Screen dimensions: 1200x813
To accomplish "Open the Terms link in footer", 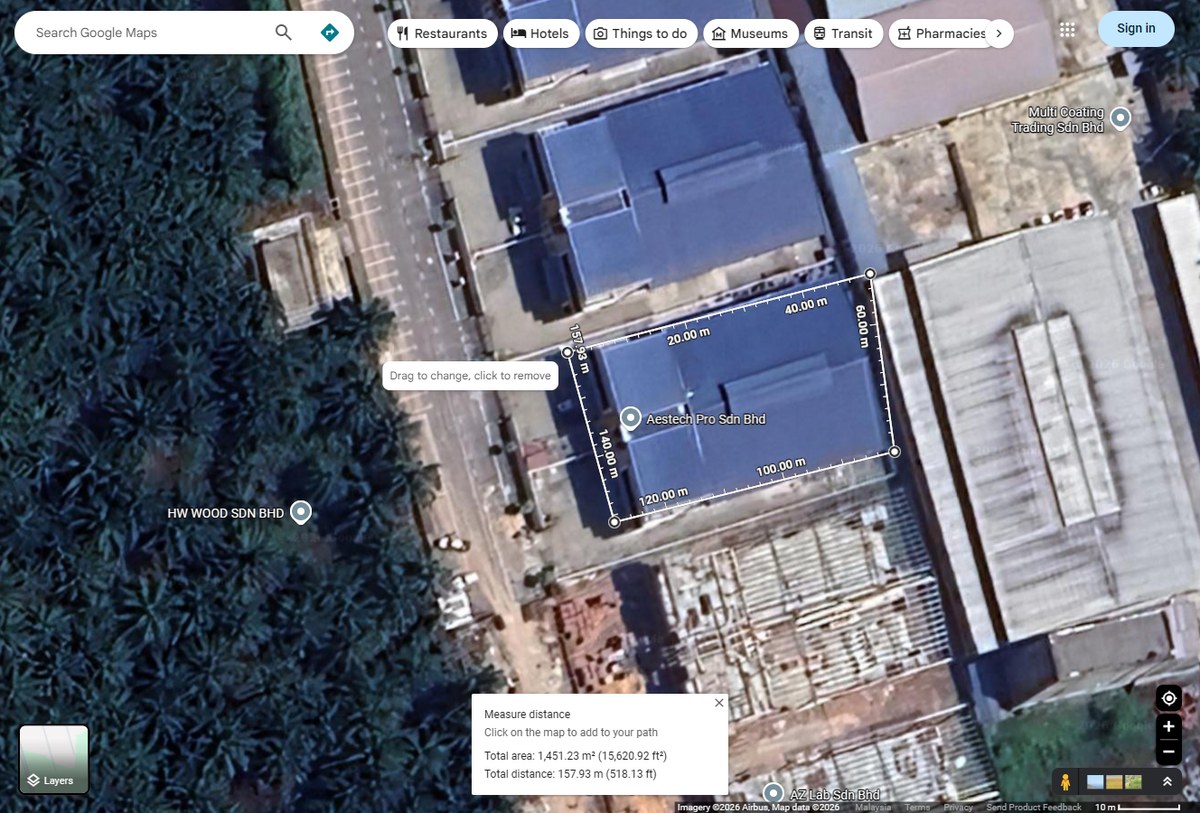I will click(917, 807).
